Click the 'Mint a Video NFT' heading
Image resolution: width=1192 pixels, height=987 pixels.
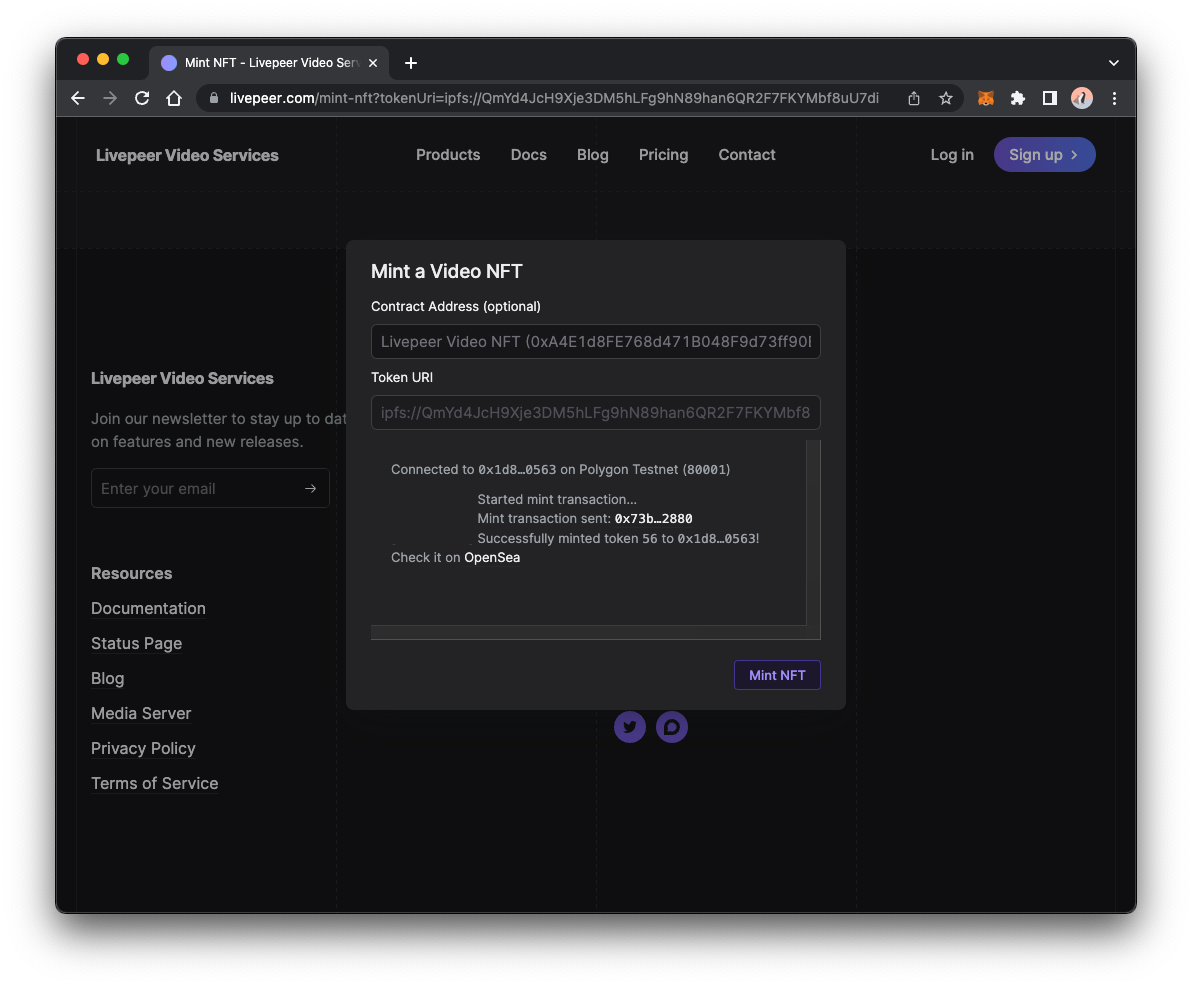coord(446,271)
